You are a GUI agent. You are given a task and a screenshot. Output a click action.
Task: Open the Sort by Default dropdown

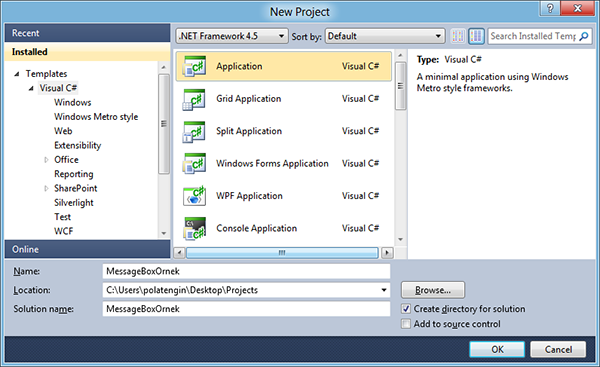click(x=385, y=36)
